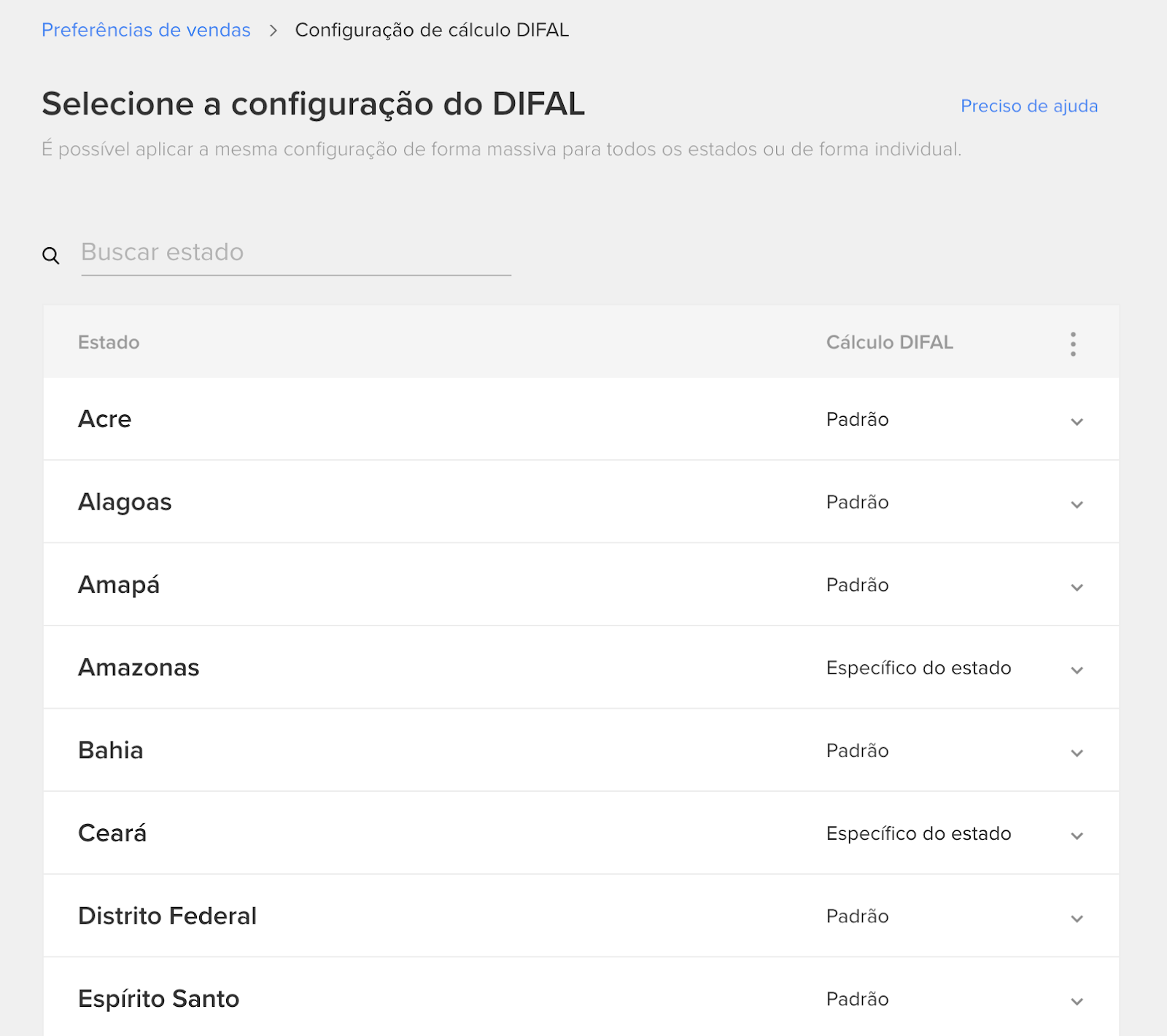
Task: Open Espírito Santo calculation dropdown
Action: coord(955,1000)
